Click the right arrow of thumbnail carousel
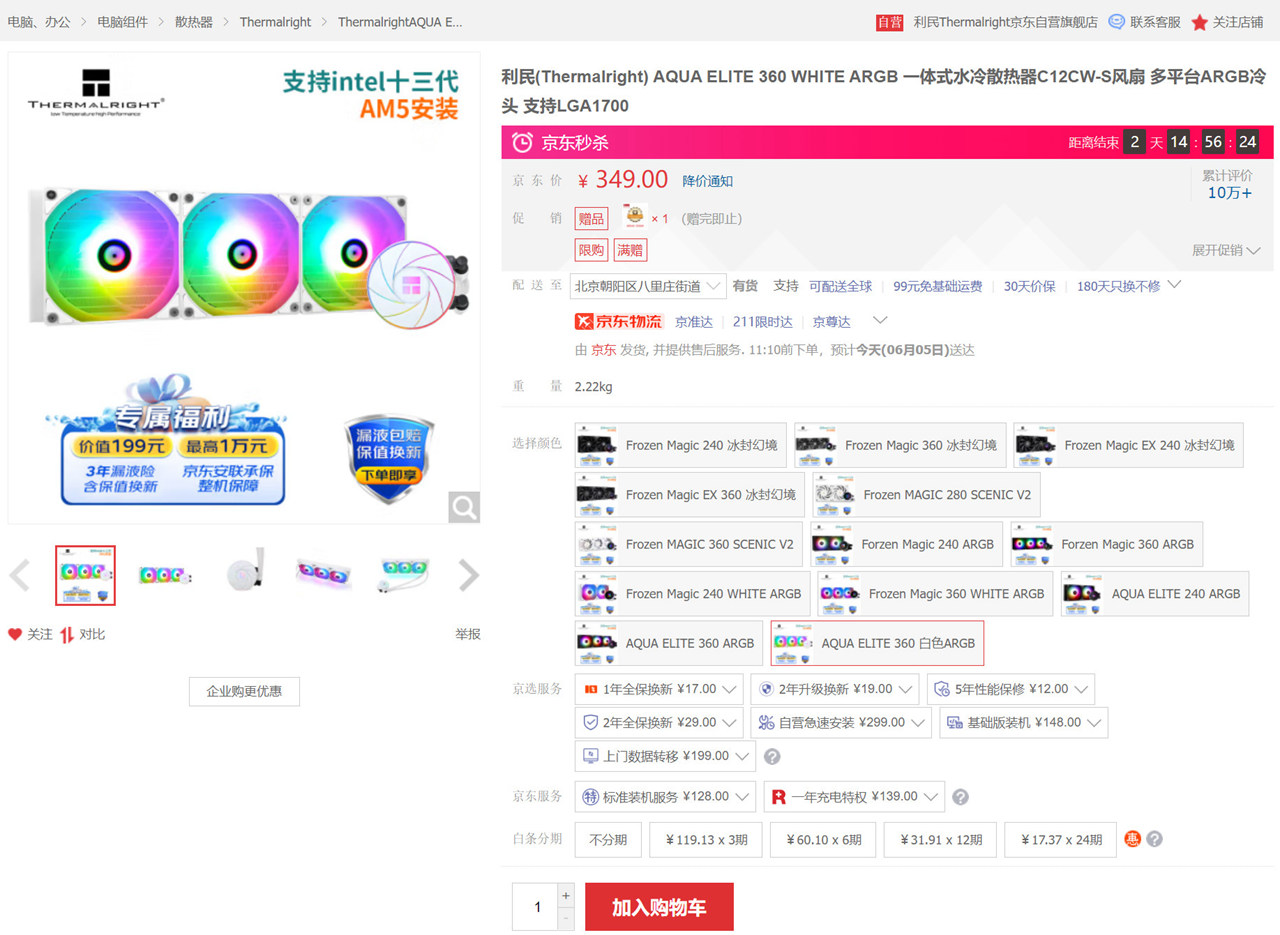The width and height of the screenshot is (1280, 935). click(469, 575)
